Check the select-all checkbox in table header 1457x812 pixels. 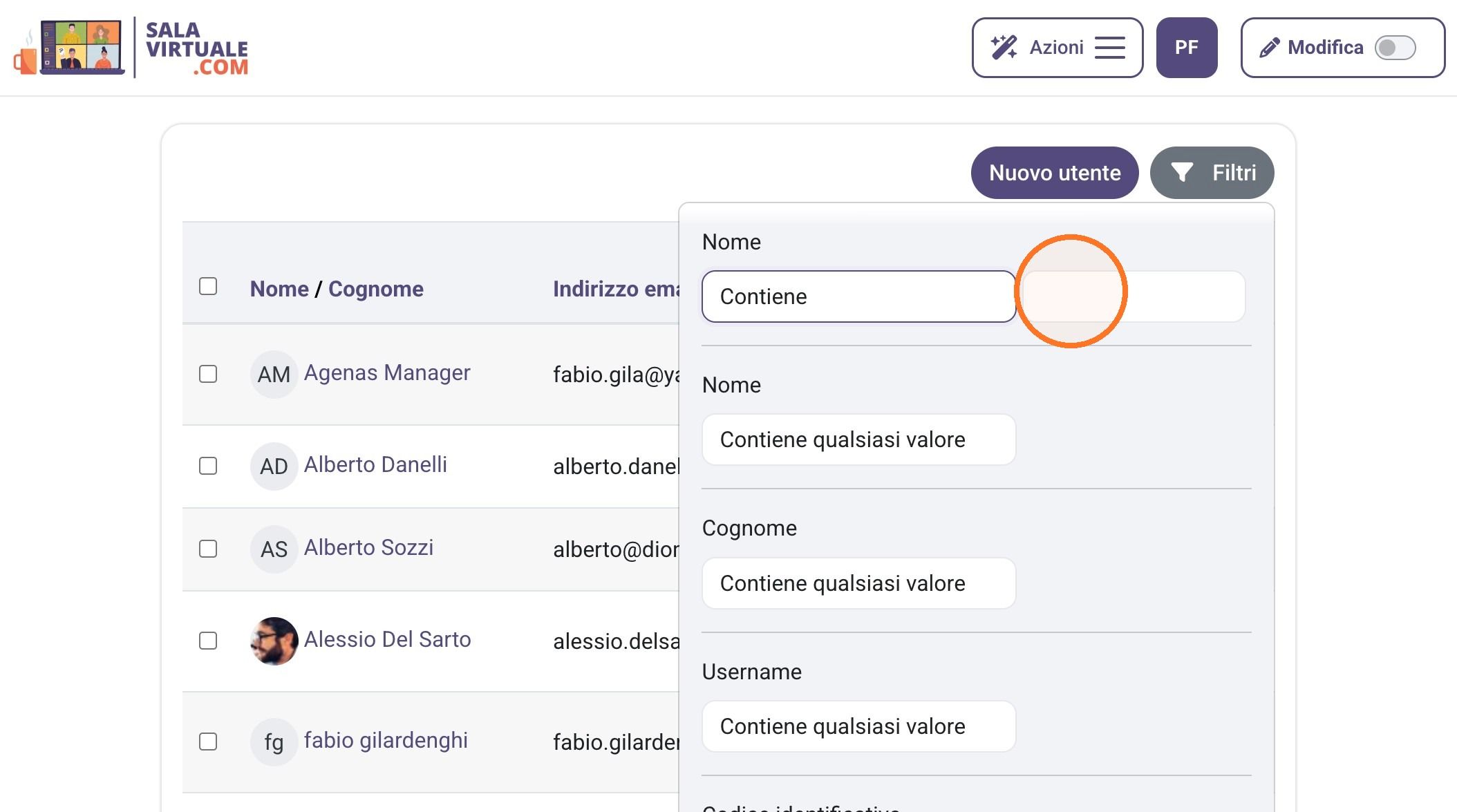208,286
